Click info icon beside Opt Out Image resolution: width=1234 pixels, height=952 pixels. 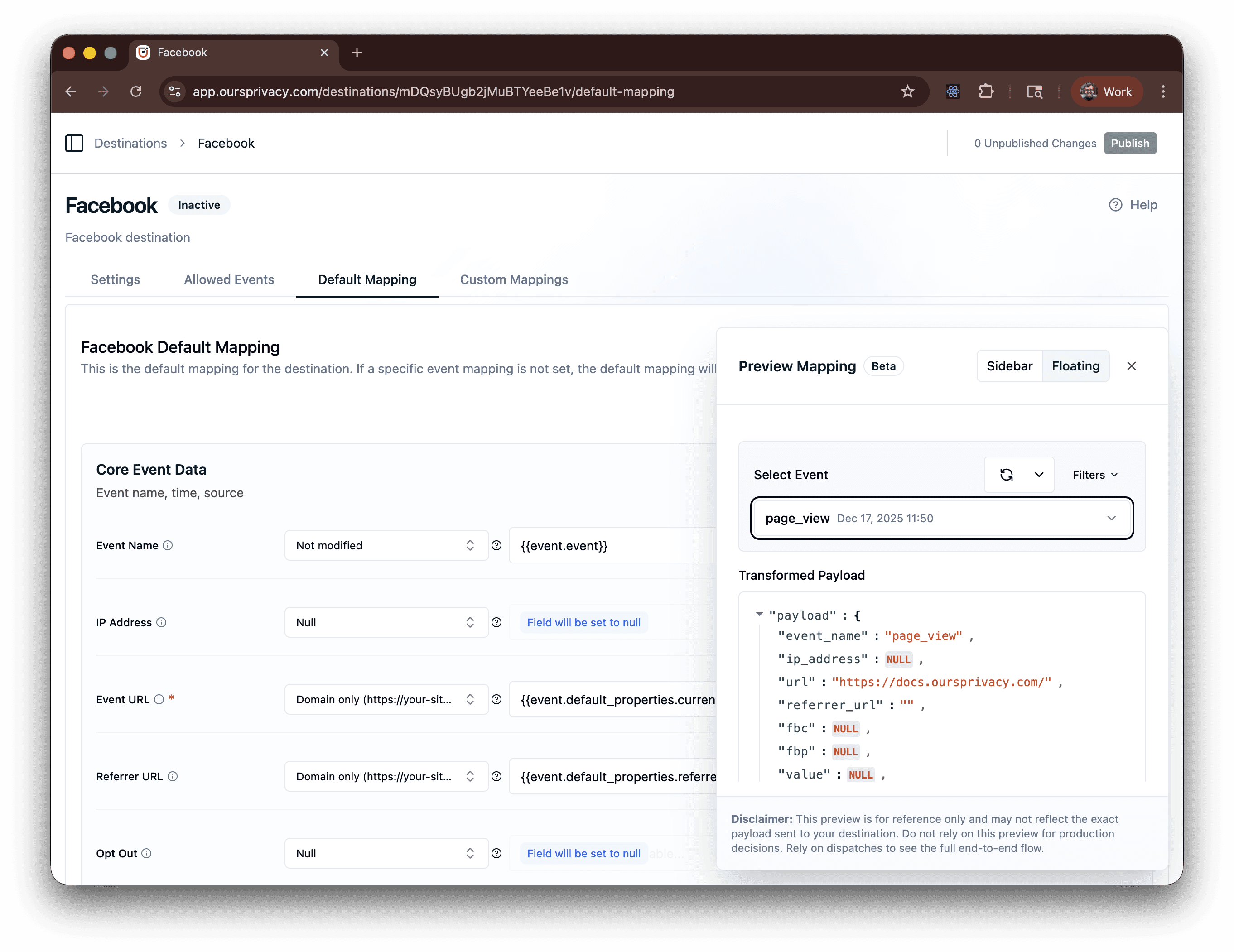point(146,853)
